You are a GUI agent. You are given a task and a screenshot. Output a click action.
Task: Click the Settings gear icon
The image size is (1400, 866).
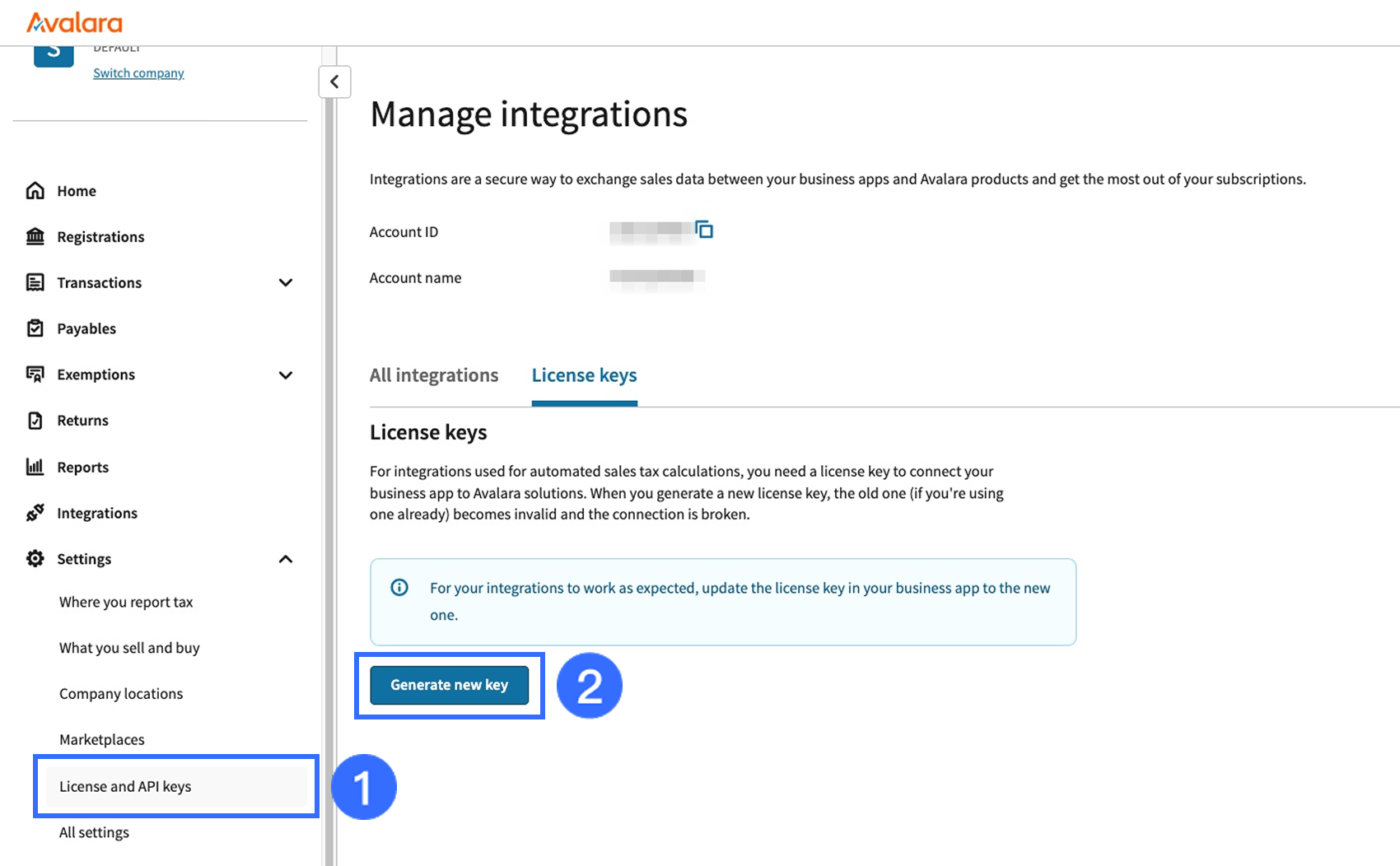[x=35, y=559]
